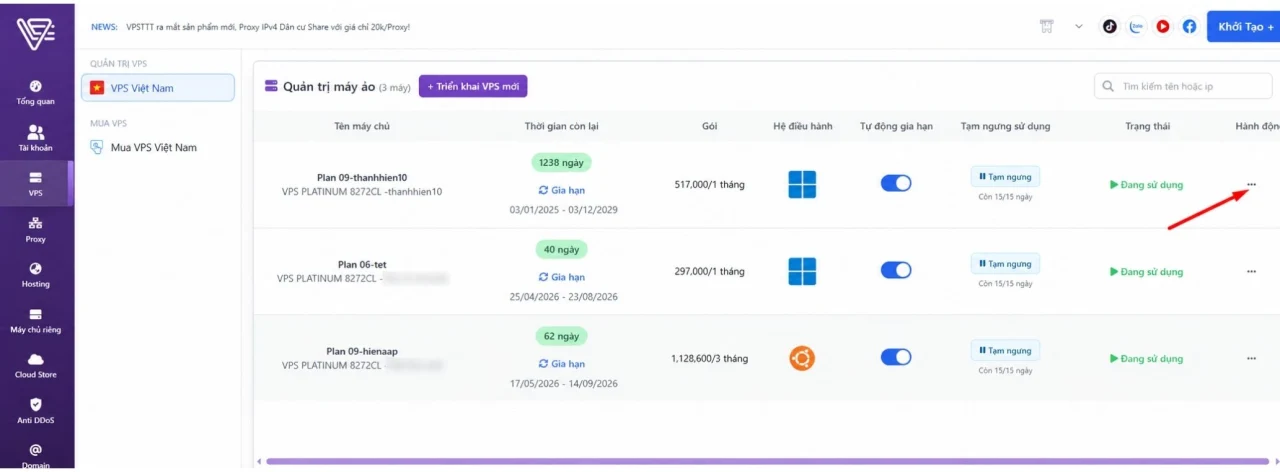
Task: Select VPS in the left sidebar
Action: (x=36, y=184)
